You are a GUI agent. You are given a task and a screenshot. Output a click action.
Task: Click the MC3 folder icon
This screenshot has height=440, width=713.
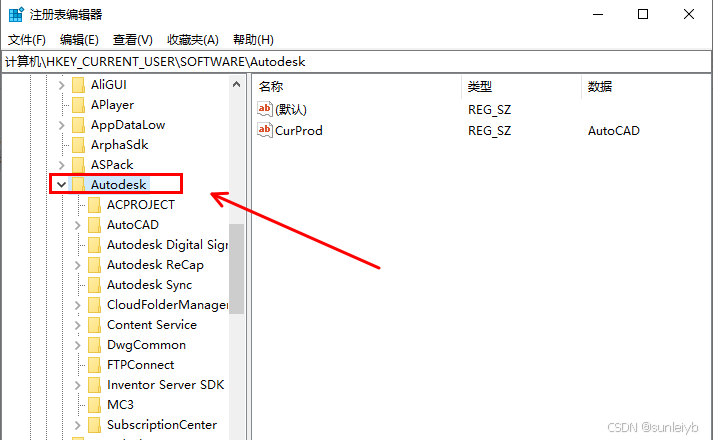[x=95, y=405]
